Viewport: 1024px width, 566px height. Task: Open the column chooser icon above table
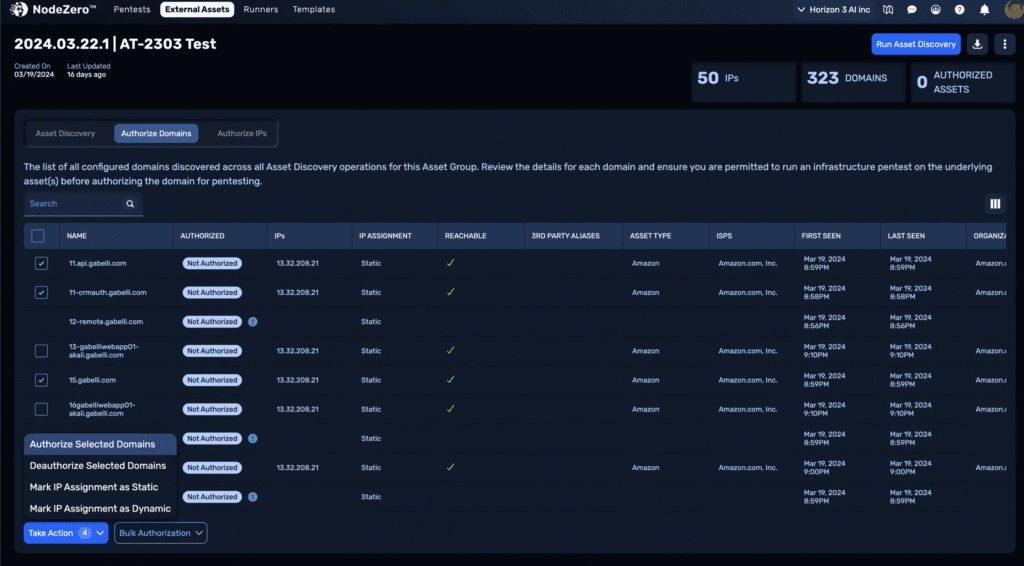(995, 204)
